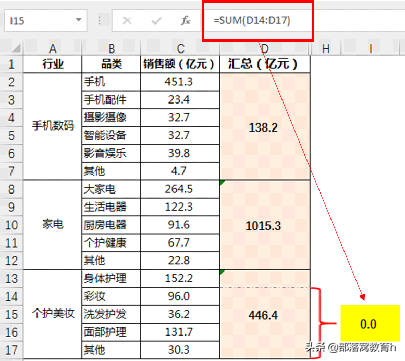Click the Select All corner triangle
405x361 pixels.
(16, 48)
